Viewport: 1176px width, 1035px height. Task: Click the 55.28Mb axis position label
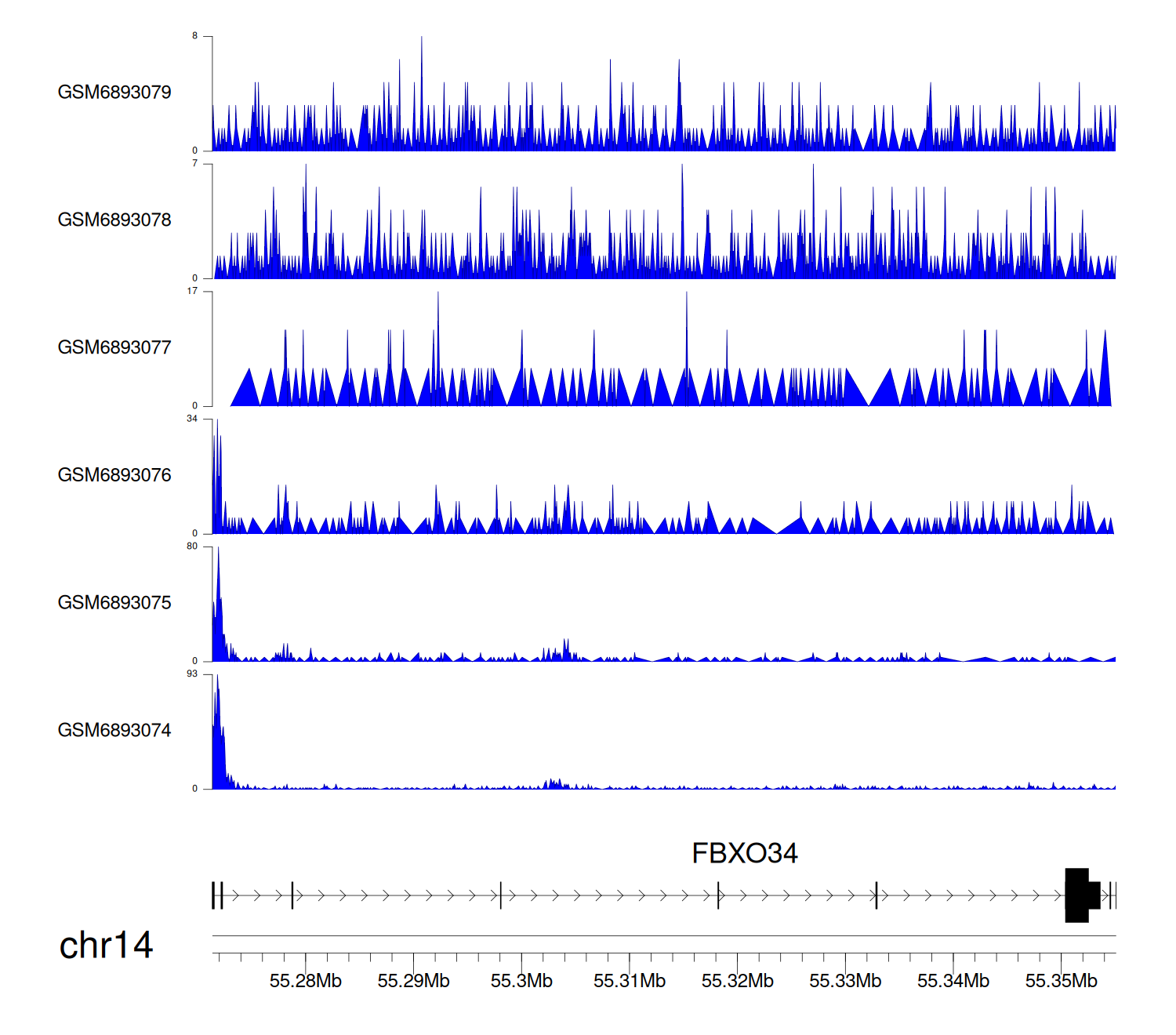(x=306, y=981)
